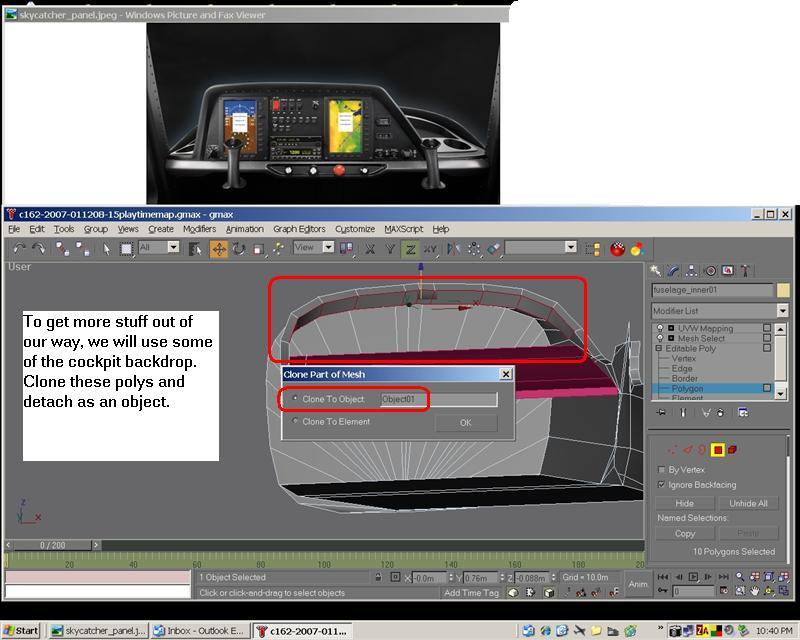The height and width of the screenshot is (640, 800).
Task: Enable the By Vertex checkbox
Action: (662, 470)
